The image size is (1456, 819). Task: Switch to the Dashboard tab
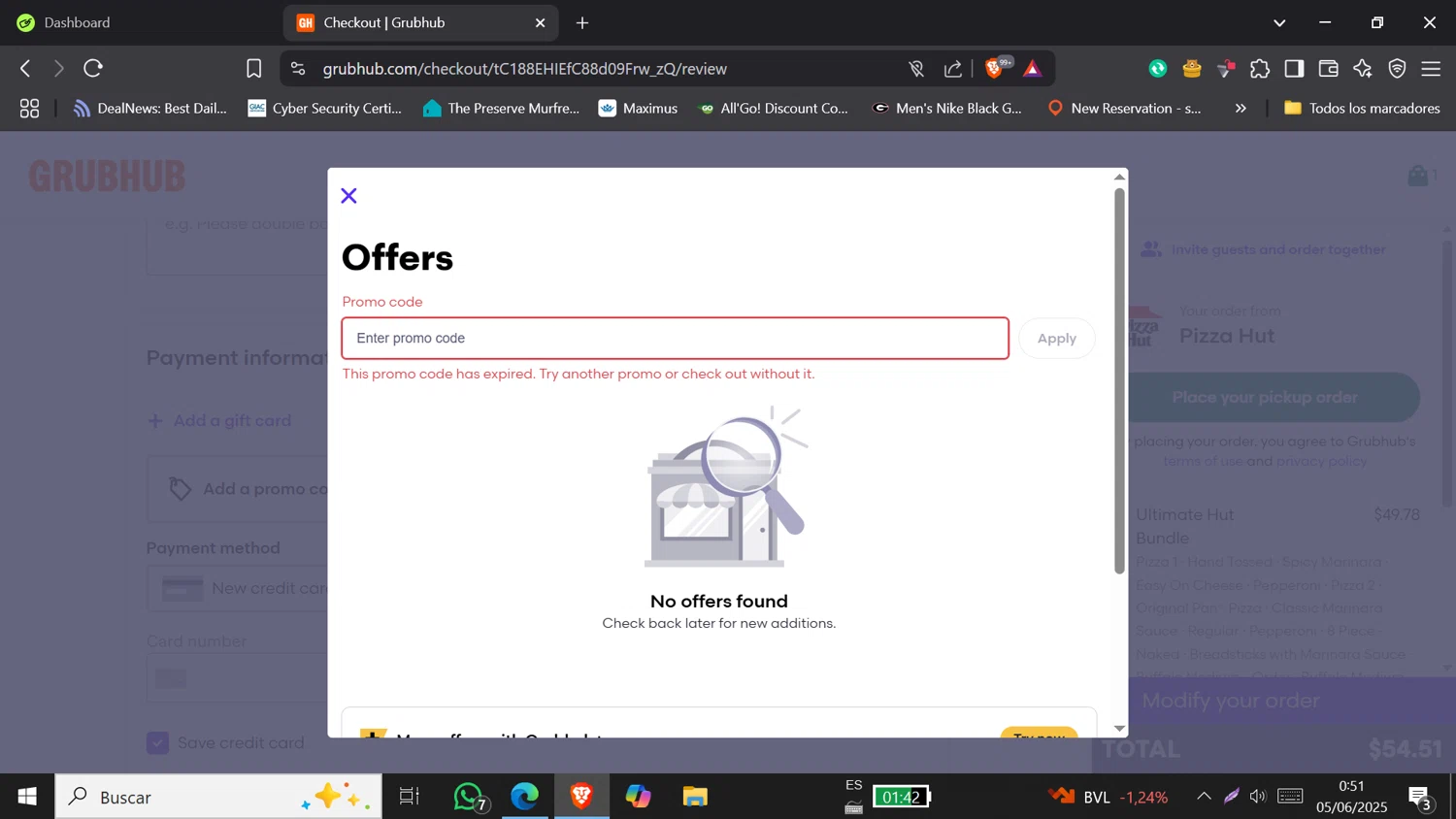tap(141, 22)
